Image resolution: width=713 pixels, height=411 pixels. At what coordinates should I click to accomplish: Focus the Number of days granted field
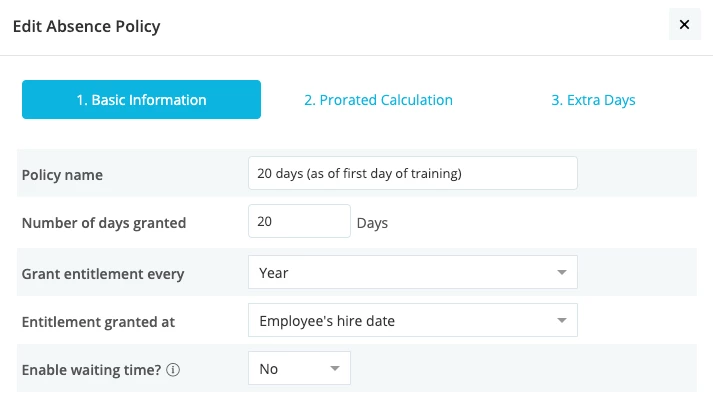[299, 221]
